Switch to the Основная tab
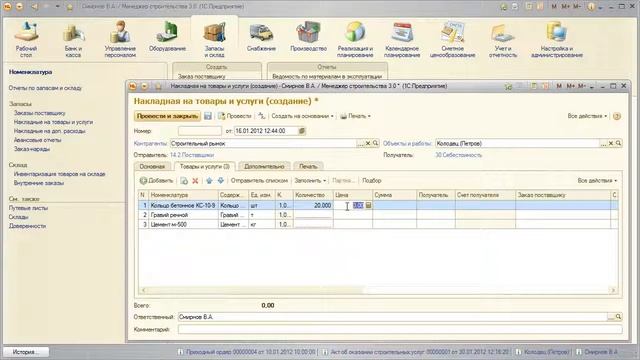 point(152,167)
